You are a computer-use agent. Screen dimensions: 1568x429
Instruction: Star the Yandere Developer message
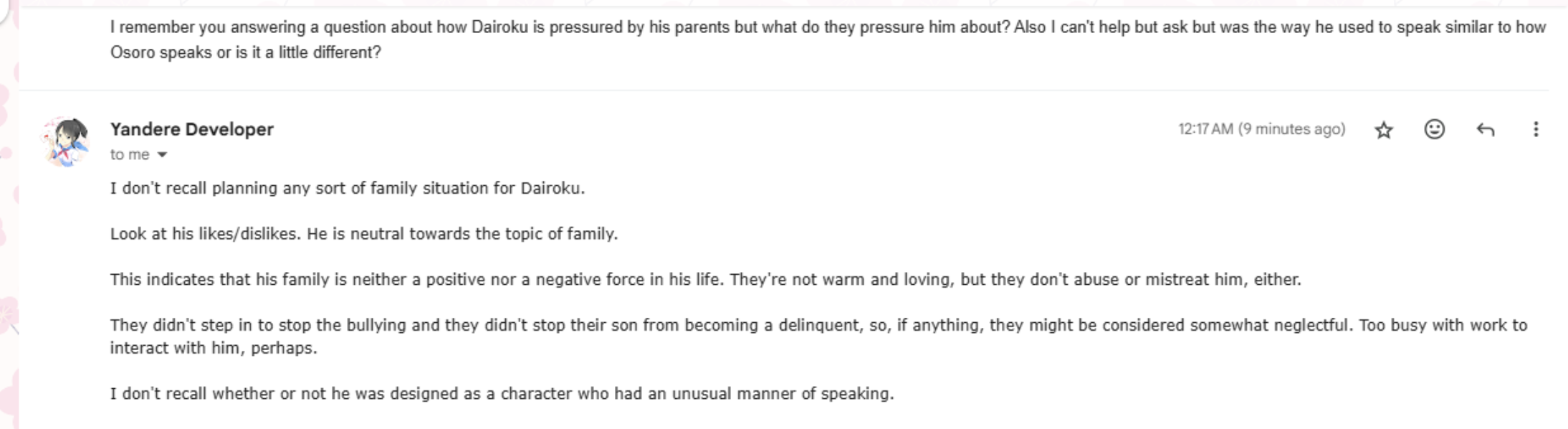tap(1384, 130)
